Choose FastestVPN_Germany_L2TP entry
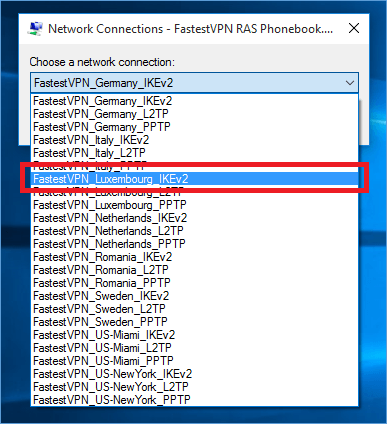This screenshot has width=387, height=424. click(x=194, y=114)
